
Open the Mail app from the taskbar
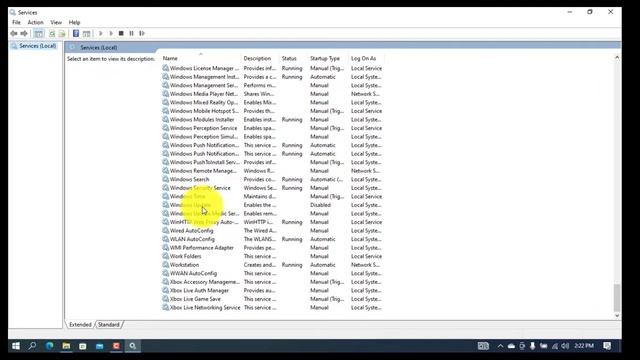[x=100, y=346]
